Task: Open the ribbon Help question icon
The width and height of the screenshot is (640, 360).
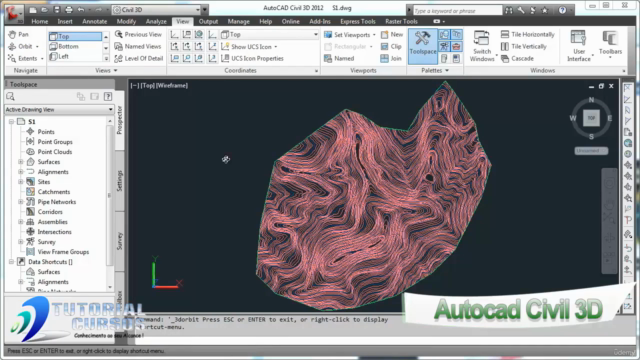Action: 562,10
